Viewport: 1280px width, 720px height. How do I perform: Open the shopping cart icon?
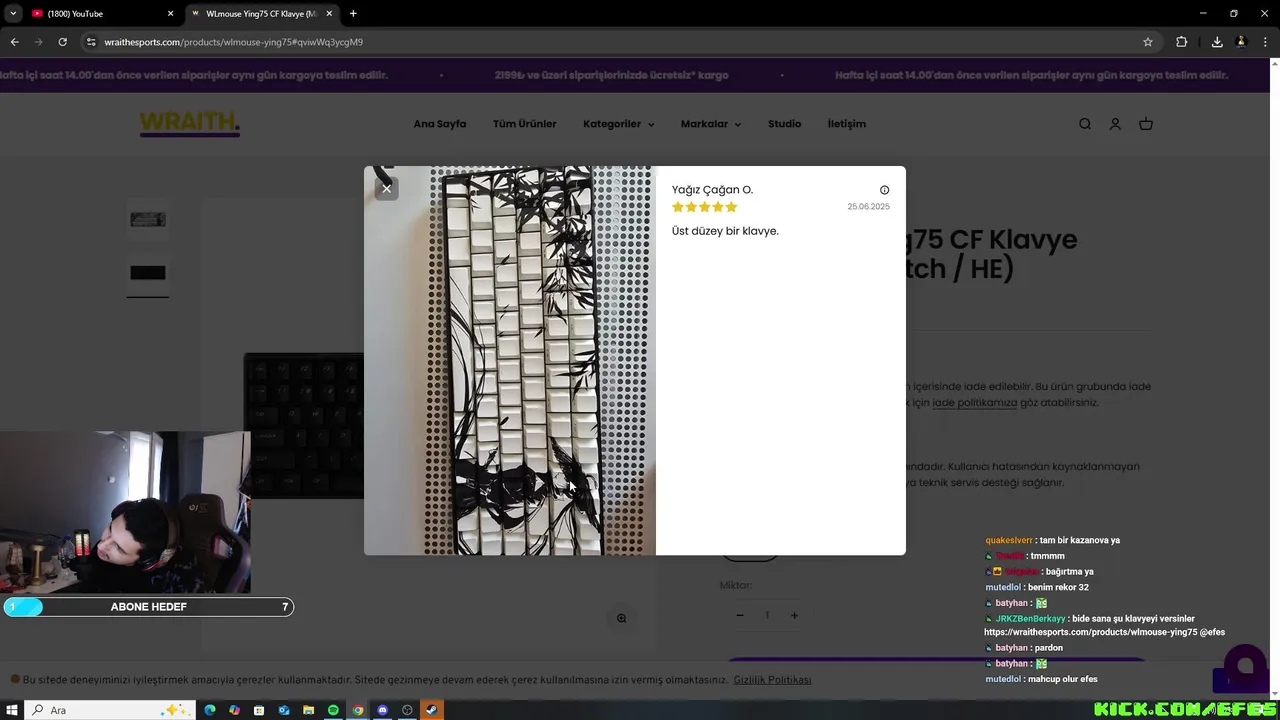(x=1146, y=124)
